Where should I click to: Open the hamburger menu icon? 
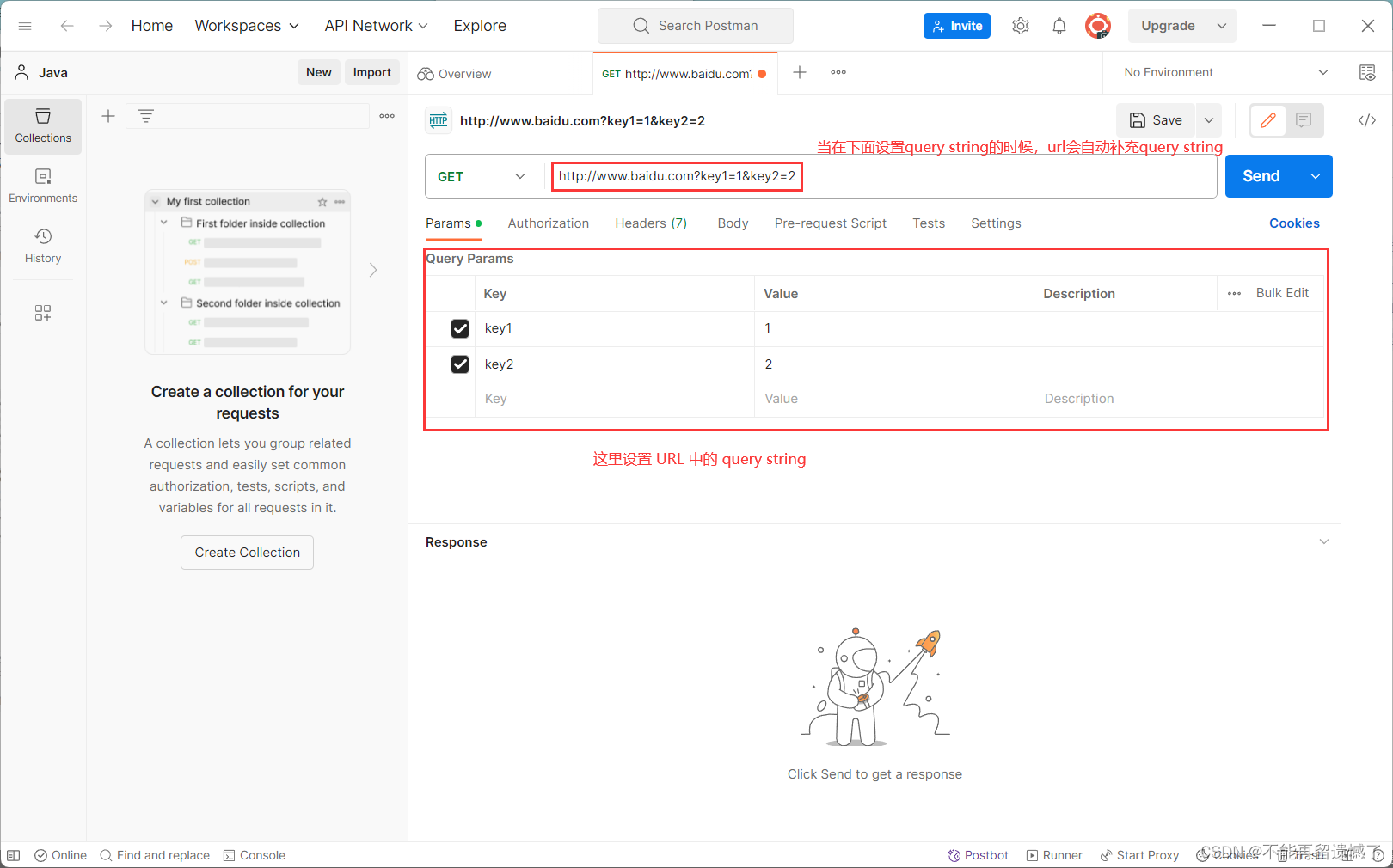pos(25,26)
